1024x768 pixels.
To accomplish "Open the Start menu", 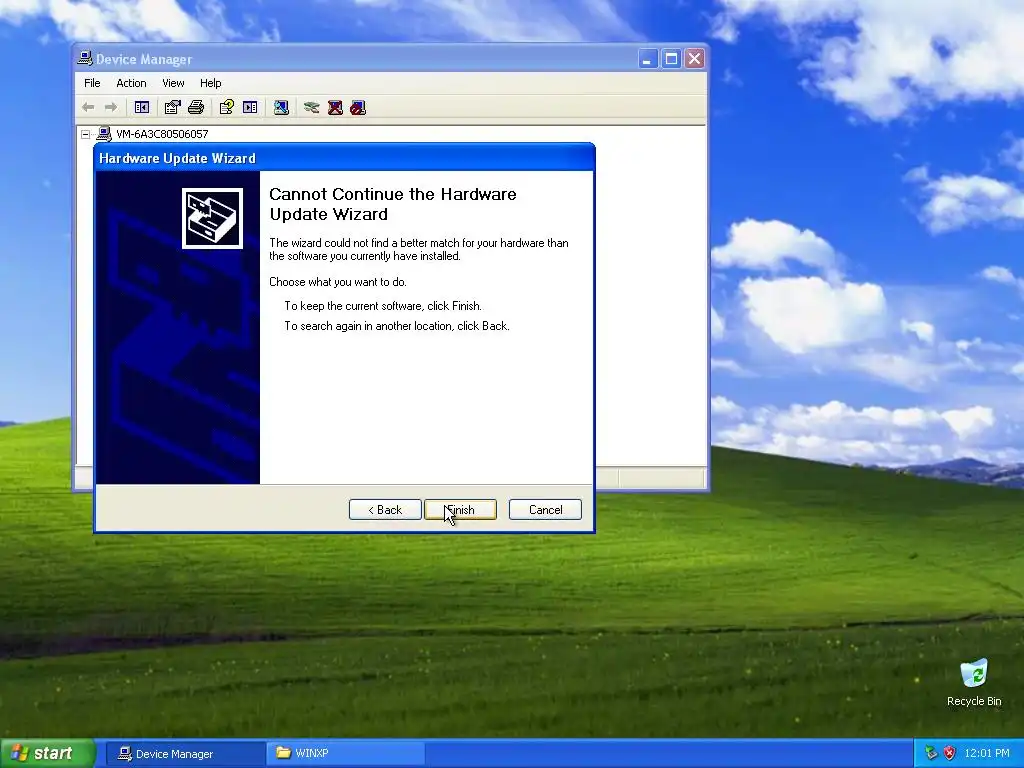I will tap(48, 753).
